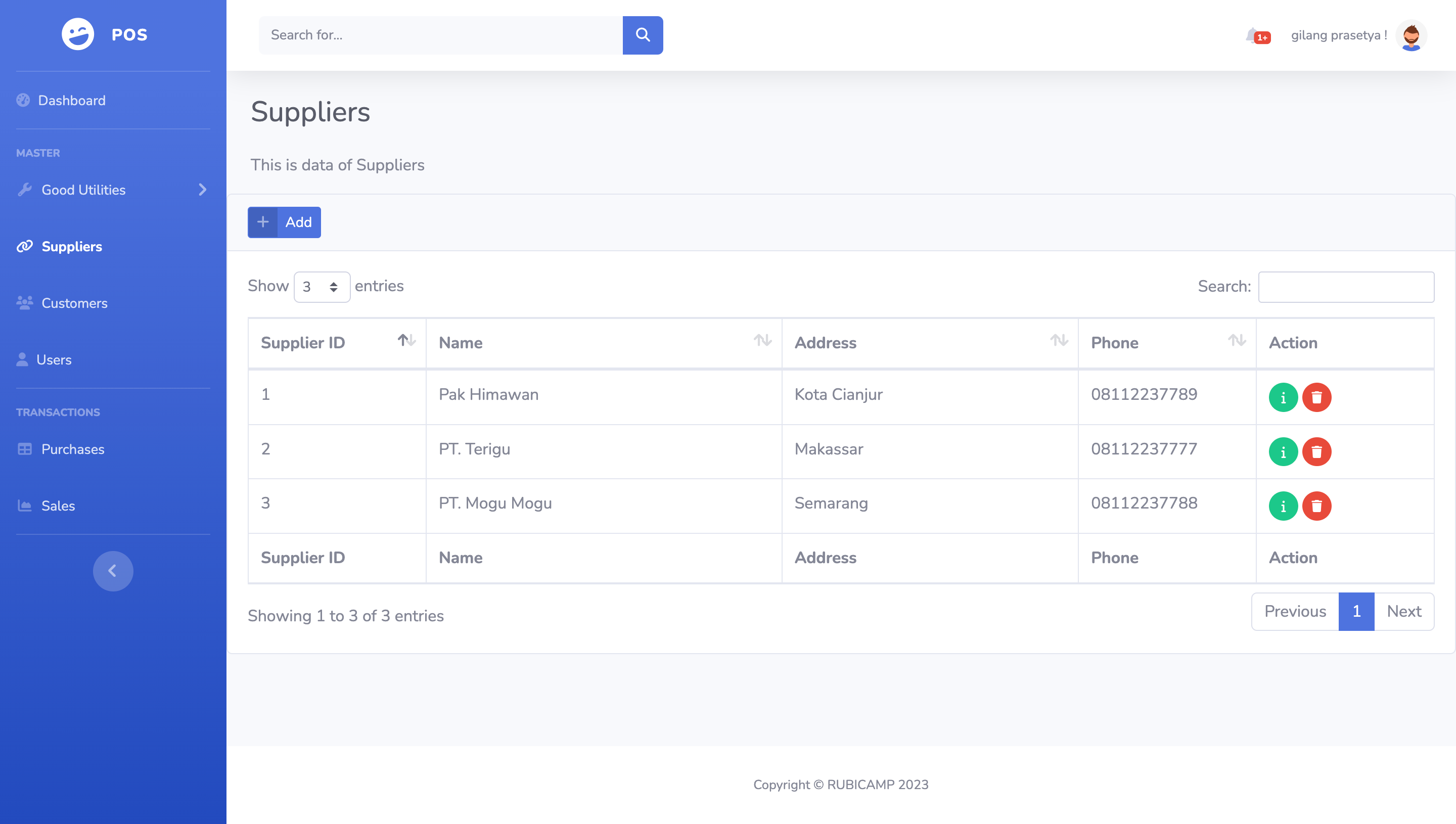
Task: Collapse the sidebar with the chevron button
Action: [x=113, y=570]
